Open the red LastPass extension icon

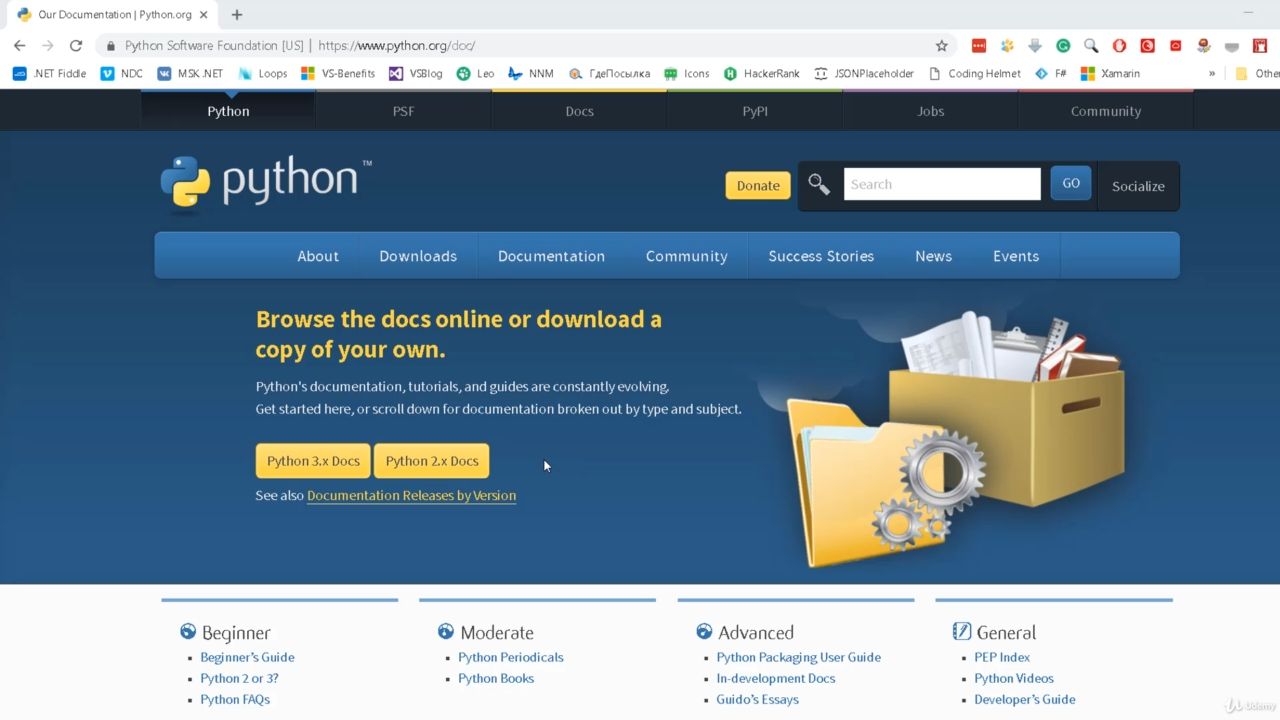(x=979, y=45)
